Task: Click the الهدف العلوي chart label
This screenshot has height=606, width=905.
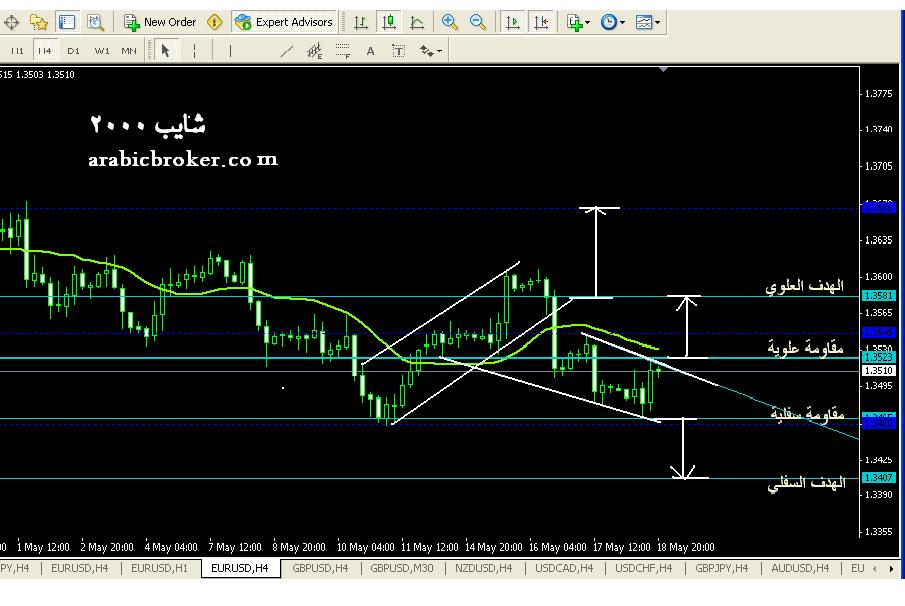Action: (x=805, y=286)
